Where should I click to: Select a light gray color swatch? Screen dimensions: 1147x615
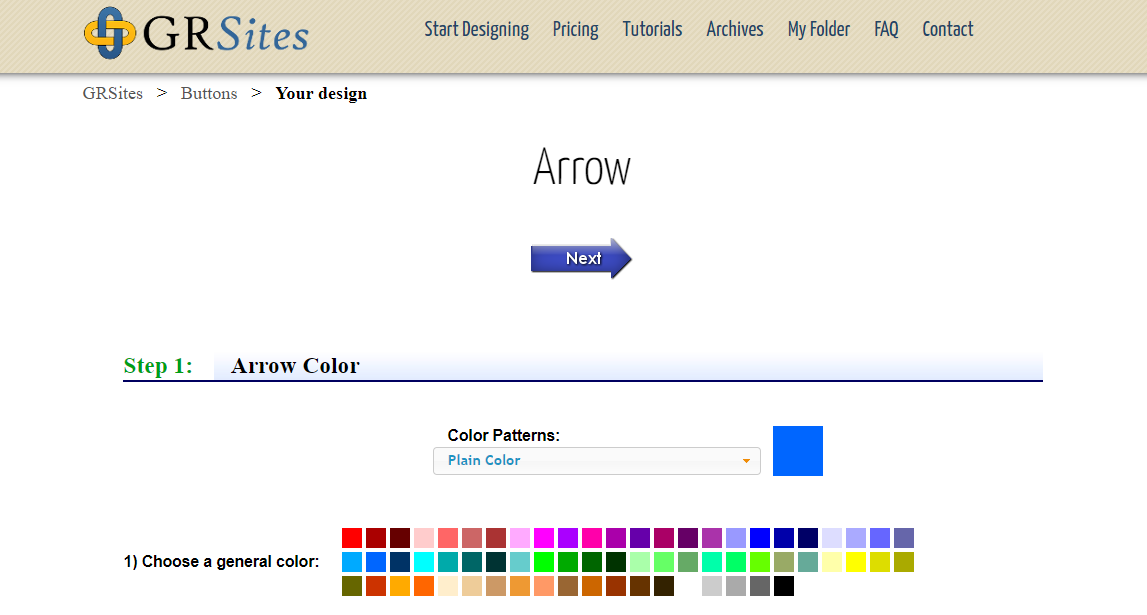point(710,586)
